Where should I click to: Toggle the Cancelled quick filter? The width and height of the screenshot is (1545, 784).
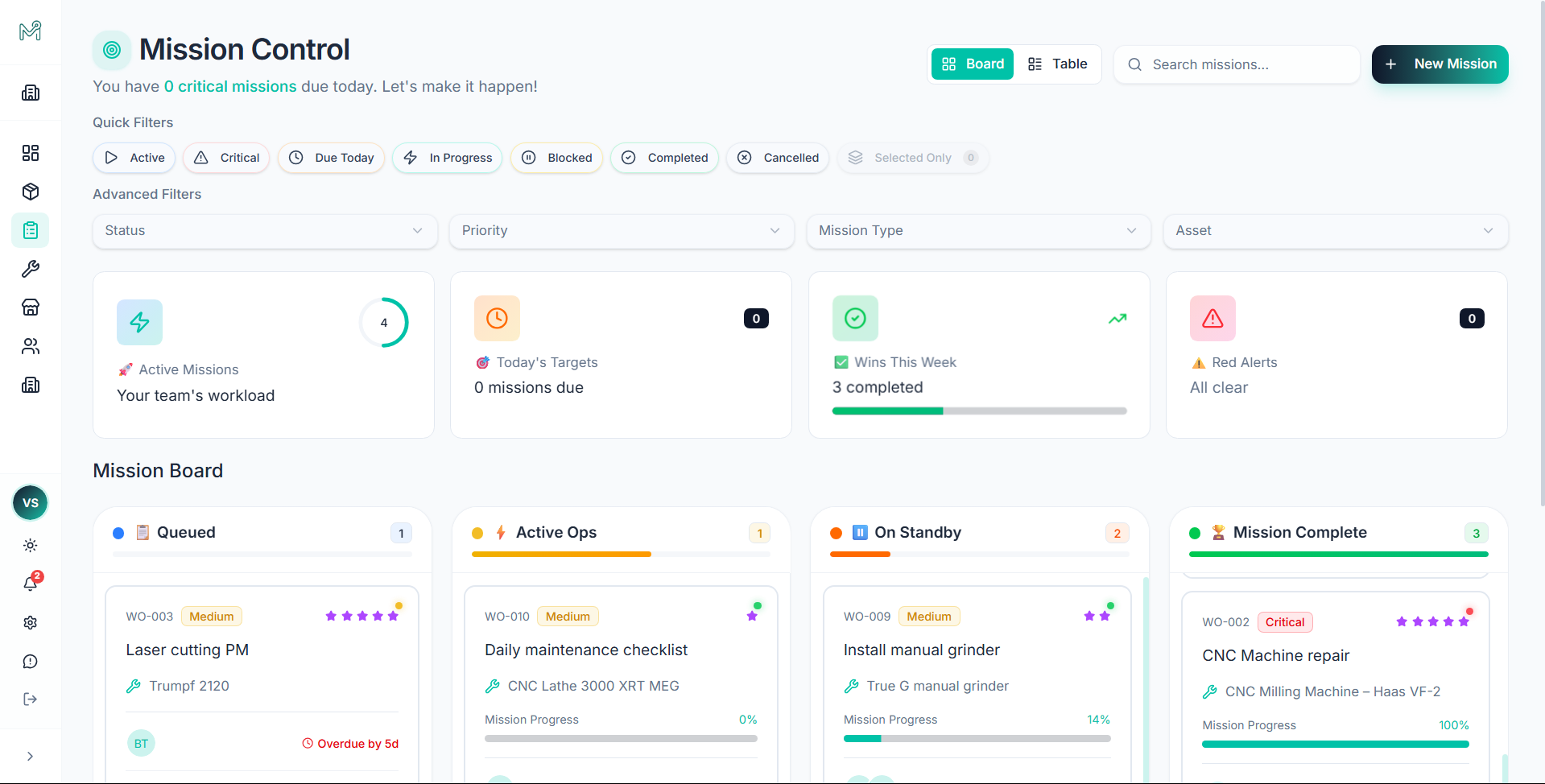(x=779, y=158)
